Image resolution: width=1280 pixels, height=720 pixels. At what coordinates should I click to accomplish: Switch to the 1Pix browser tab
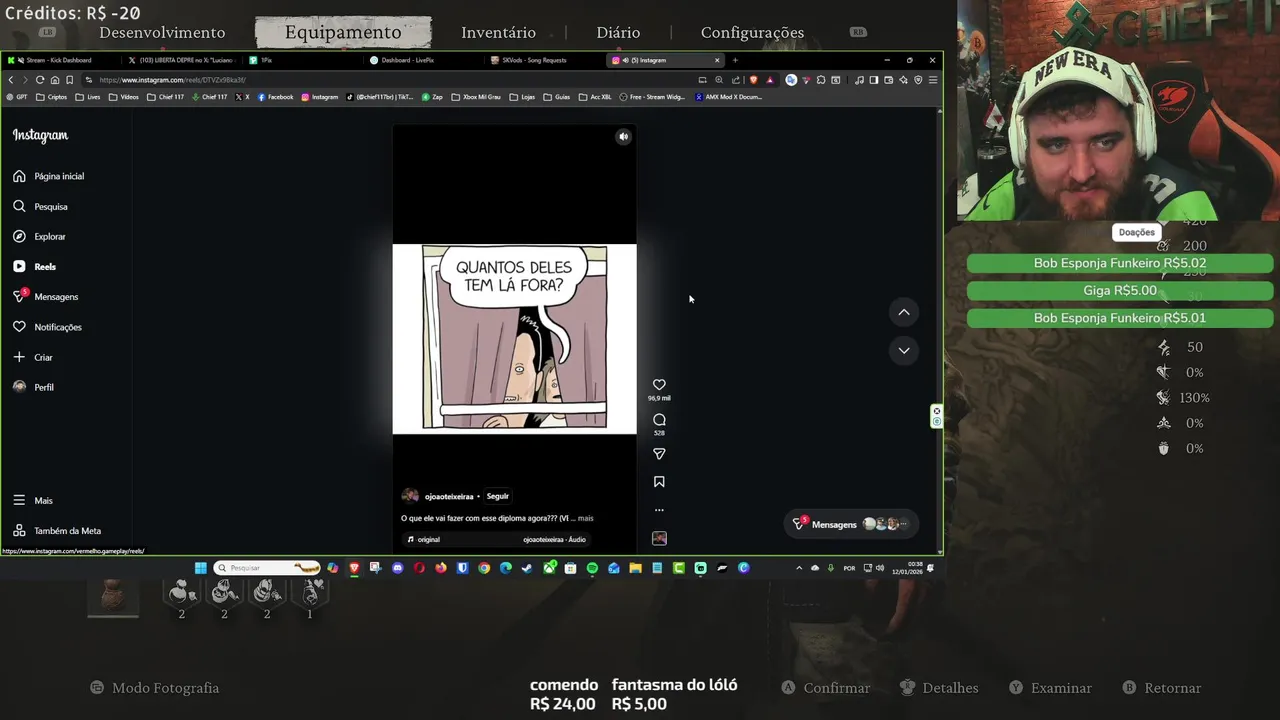[x=300, y=60]
